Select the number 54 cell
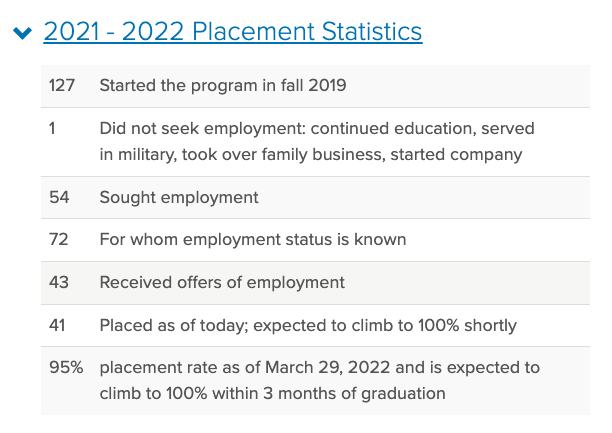This screenshot has height=433, width=612. pyautogui.click(x=58, y=197)
